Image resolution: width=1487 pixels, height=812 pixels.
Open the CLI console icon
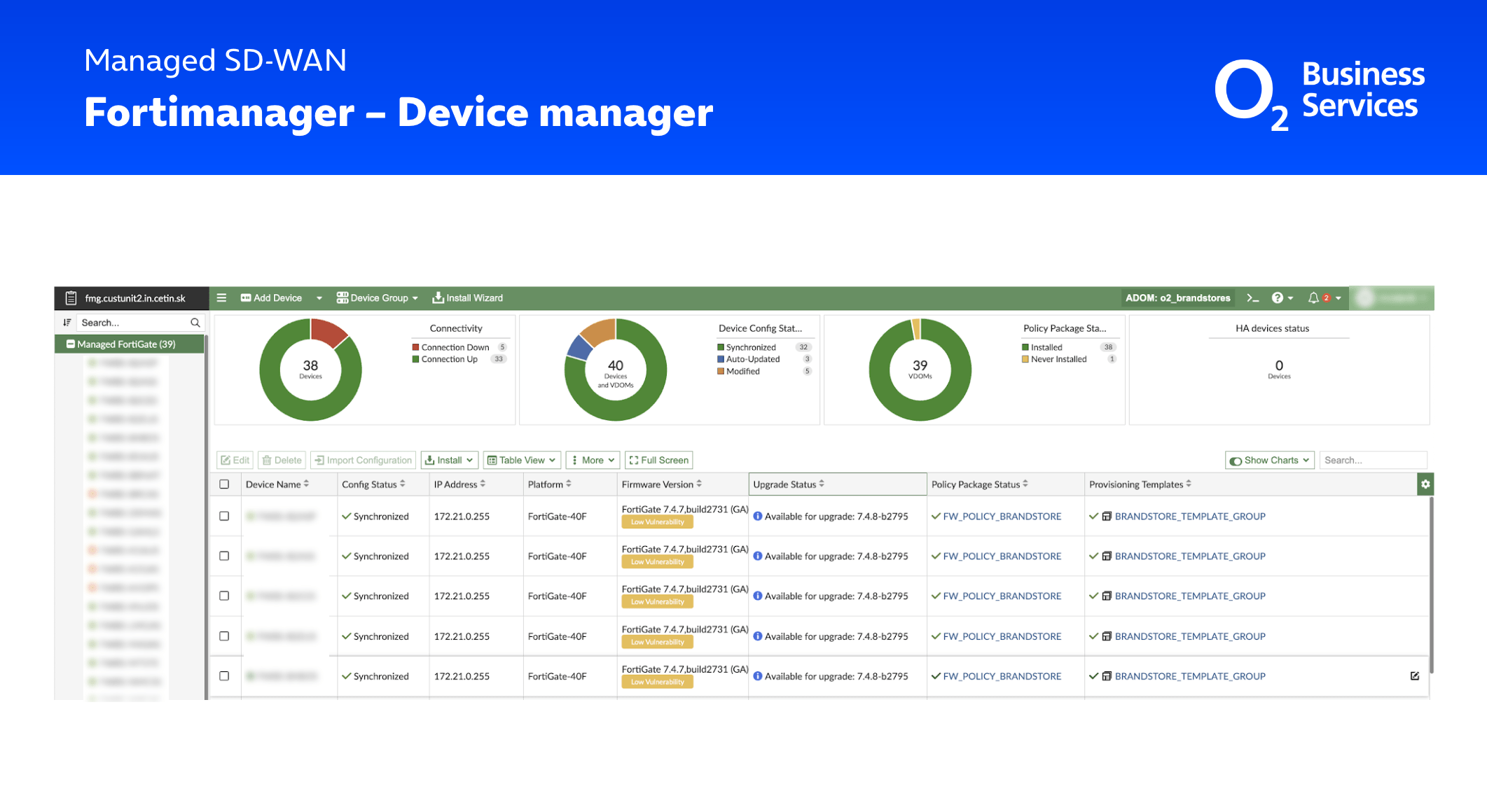1252,298
